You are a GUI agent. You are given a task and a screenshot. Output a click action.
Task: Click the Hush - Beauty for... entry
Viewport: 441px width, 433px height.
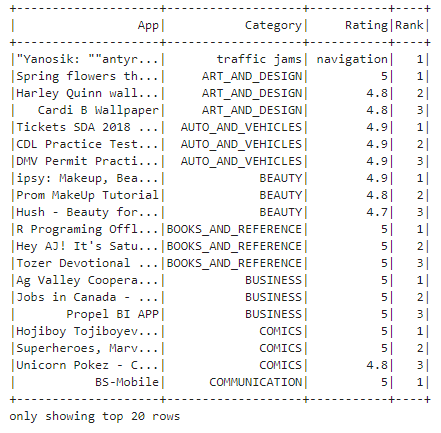pos(87,212)
